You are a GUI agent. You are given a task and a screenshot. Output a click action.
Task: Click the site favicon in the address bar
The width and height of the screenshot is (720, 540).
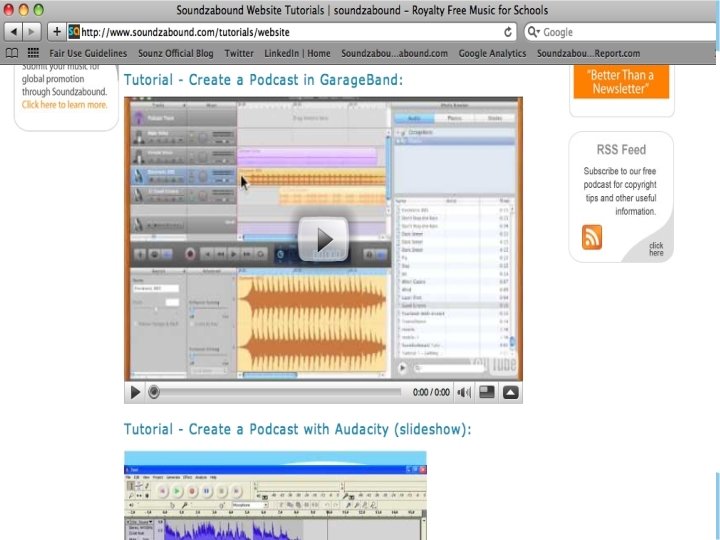coord(74,32)
